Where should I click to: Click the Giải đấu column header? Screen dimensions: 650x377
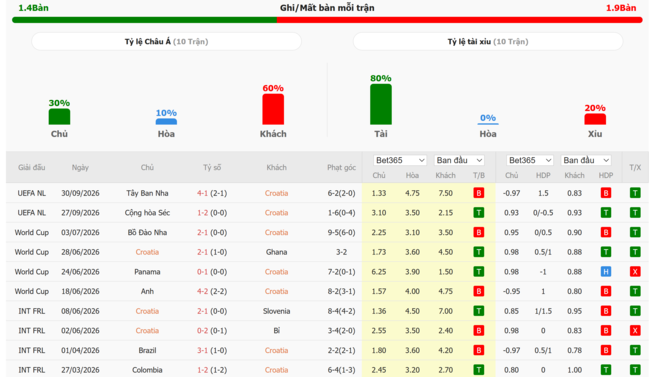(x=32, y=168)
